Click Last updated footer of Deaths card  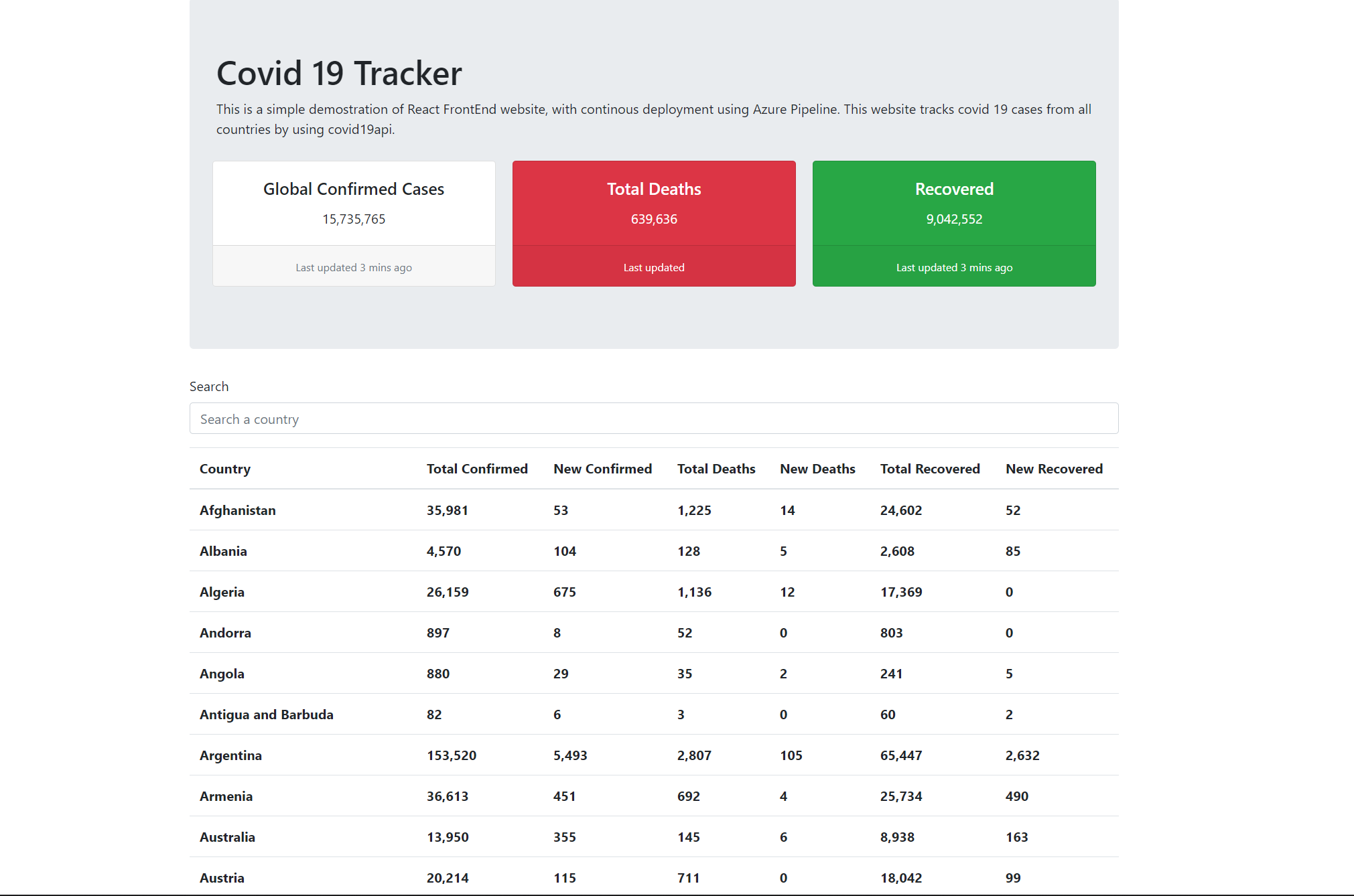point(653,267)
